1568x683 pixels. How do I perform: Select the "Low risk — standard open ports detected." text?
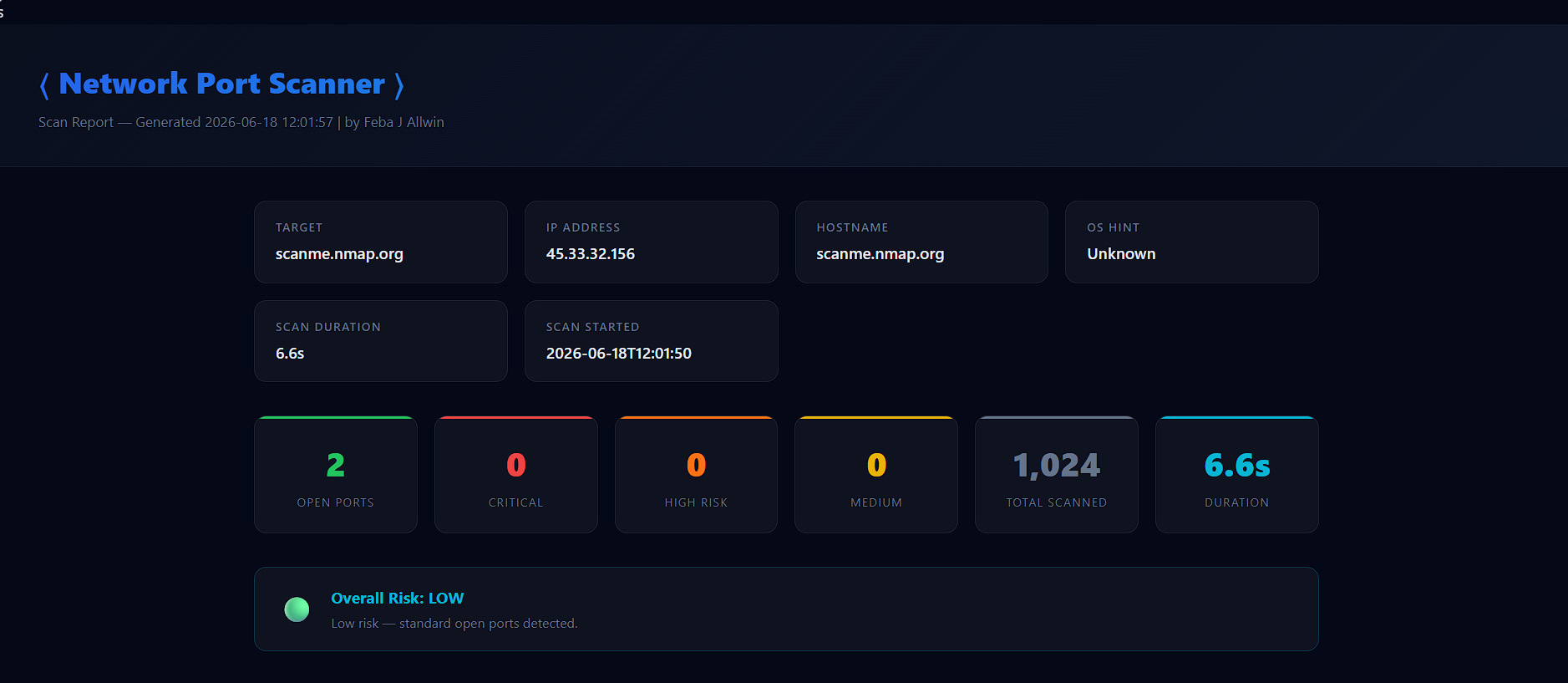click(454, 624)
